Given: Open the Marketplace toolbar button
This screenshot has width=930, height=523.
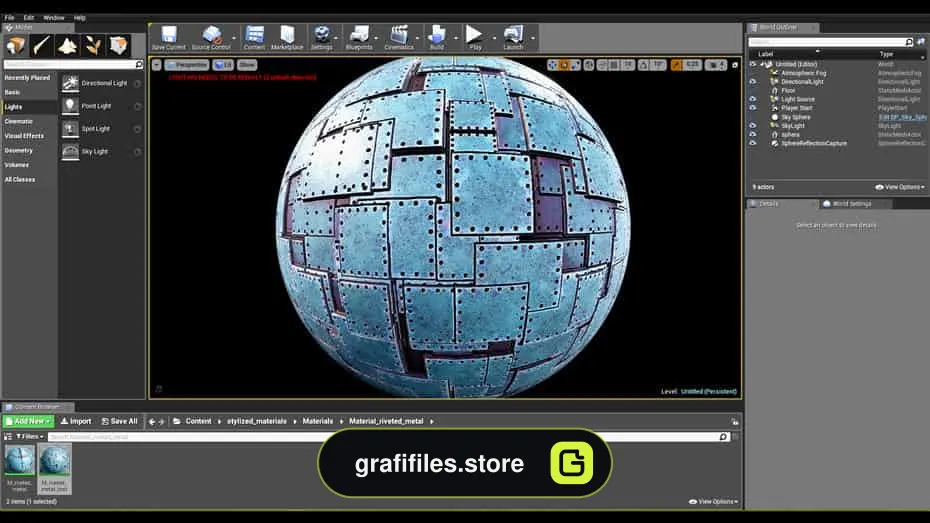Looking at the screenshot, I should 287,38.
